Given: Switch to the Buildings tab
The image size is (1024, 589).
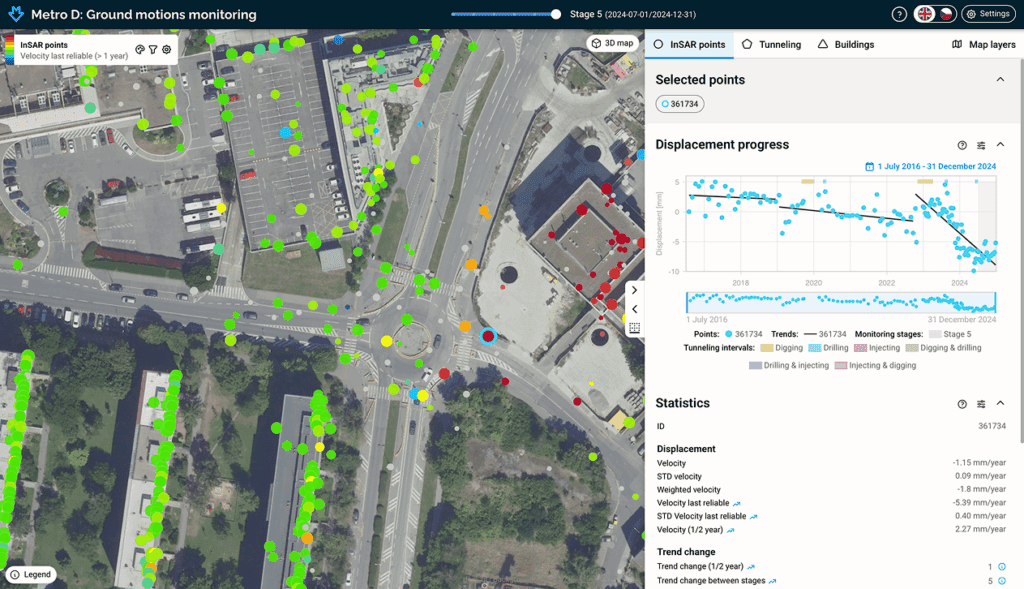Looking at the screenshot, I should pyautogui.click(x=846, y=45).
